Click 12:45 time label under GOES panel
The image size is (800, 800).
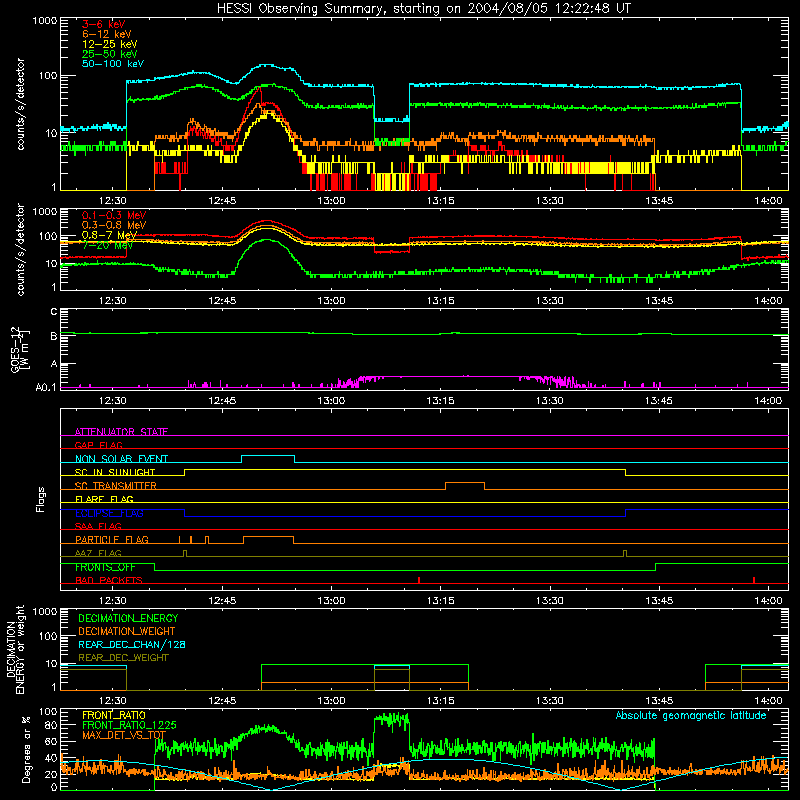point(222,401)
